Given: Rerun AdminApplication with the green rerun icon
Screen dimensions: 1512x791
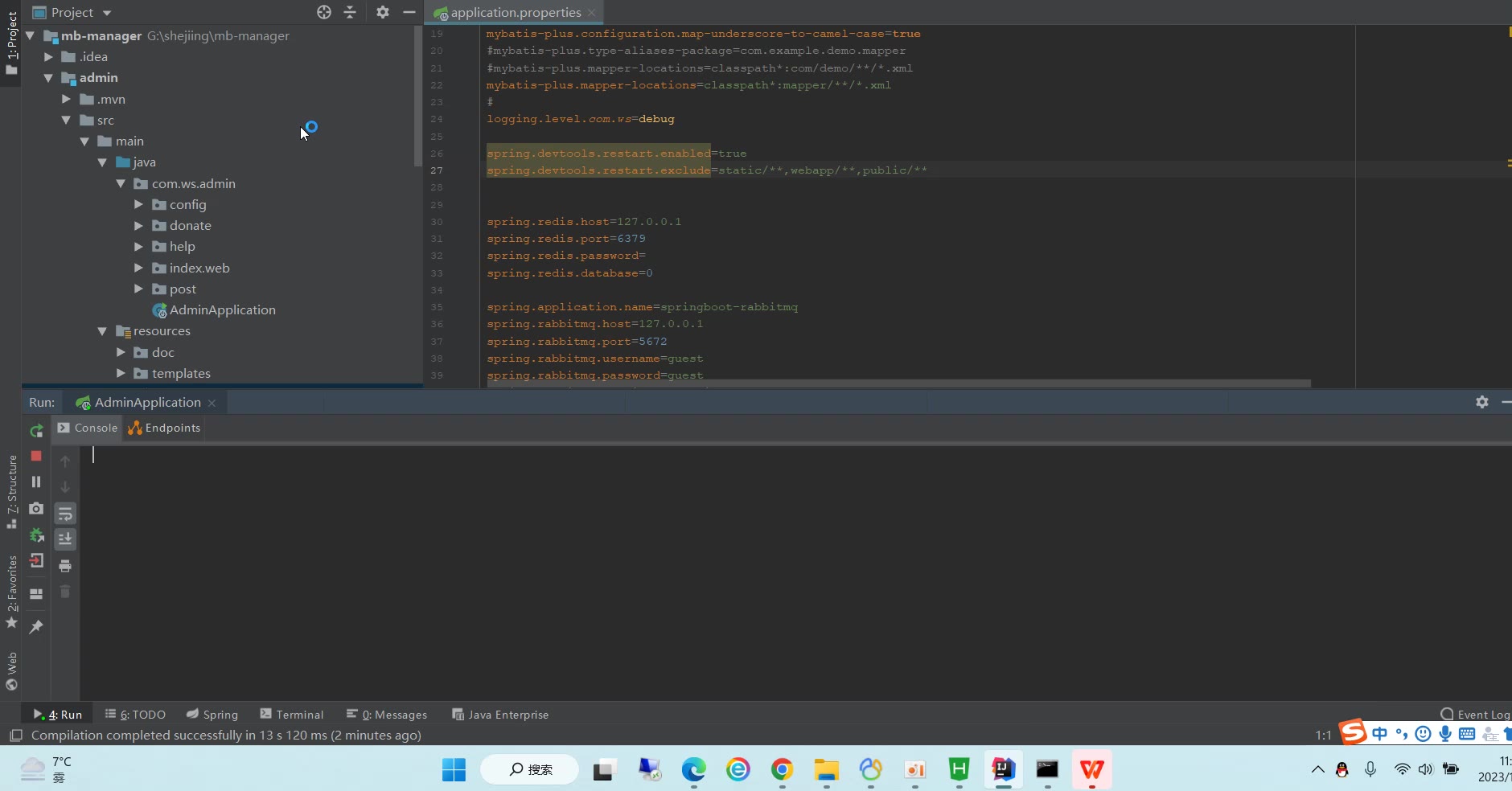Looking at the screenshot, I should coord(36,431).
